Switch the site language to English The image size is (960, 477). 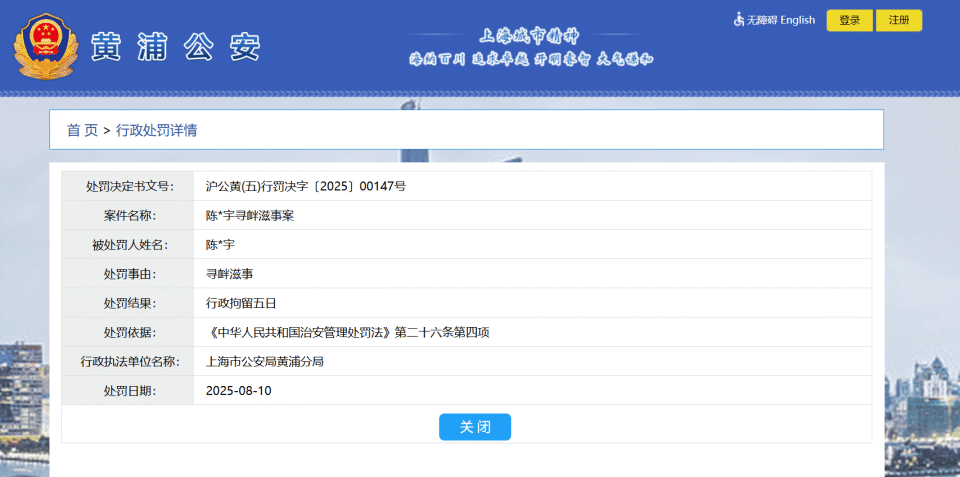[797, 20]
